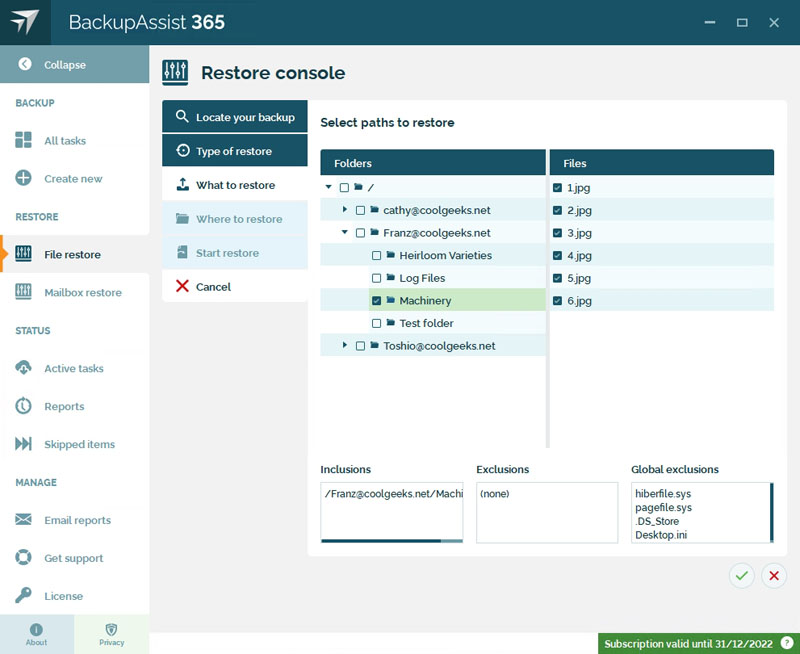This screenshot has height=654, width=800.
Task: Go to Type of restore step
Action: tap(235, 151)
